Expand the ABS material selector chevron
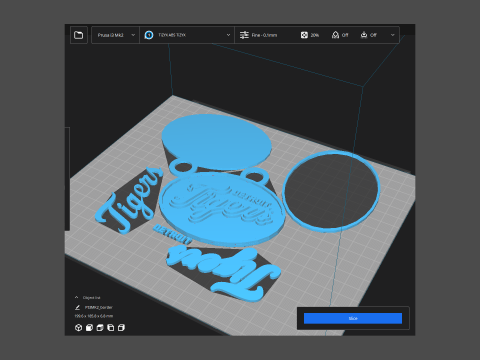Screen dimensions: 480x360 click(228, 35)
